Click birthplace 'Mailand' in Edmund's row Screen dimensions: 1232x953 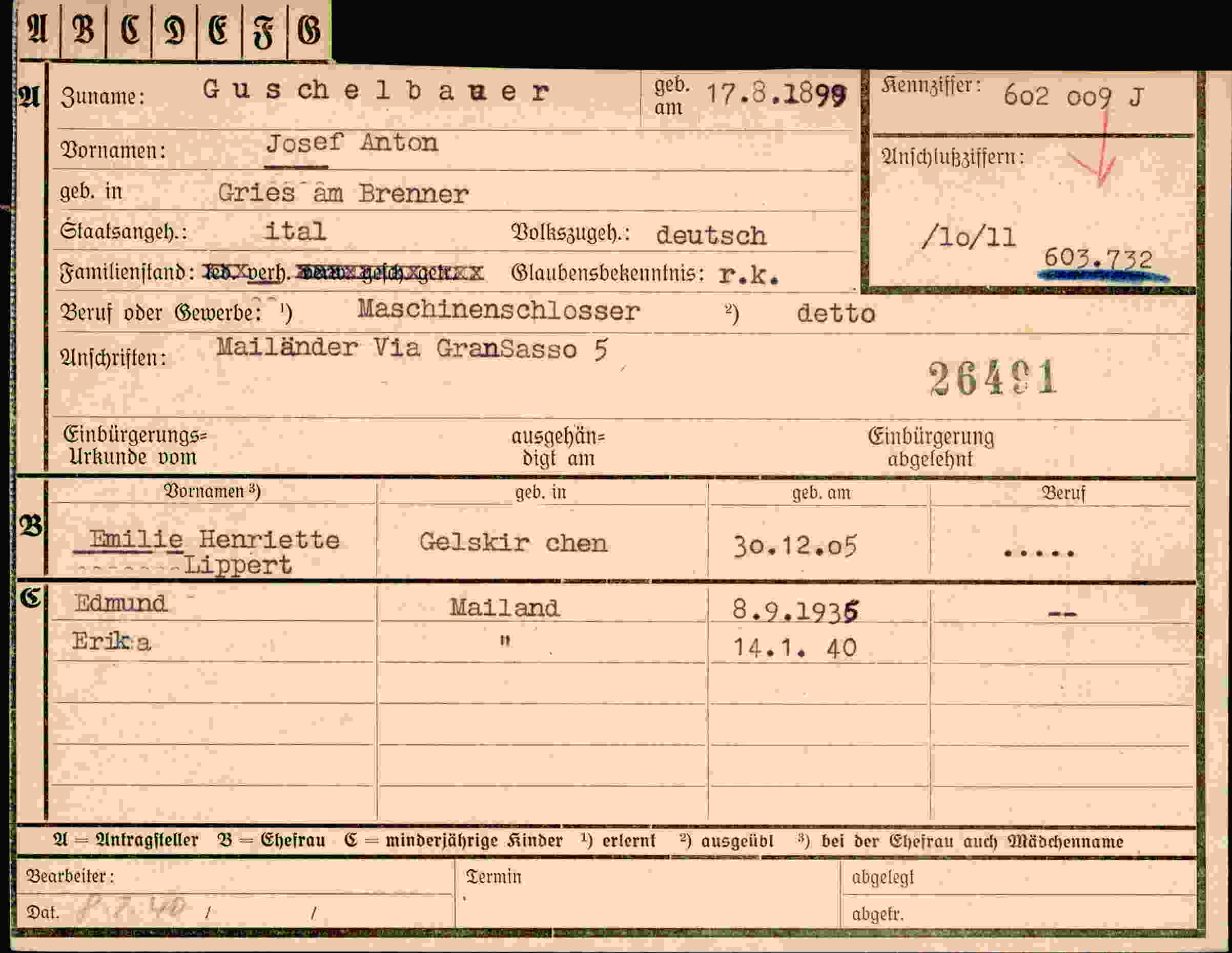click(504, 608)
